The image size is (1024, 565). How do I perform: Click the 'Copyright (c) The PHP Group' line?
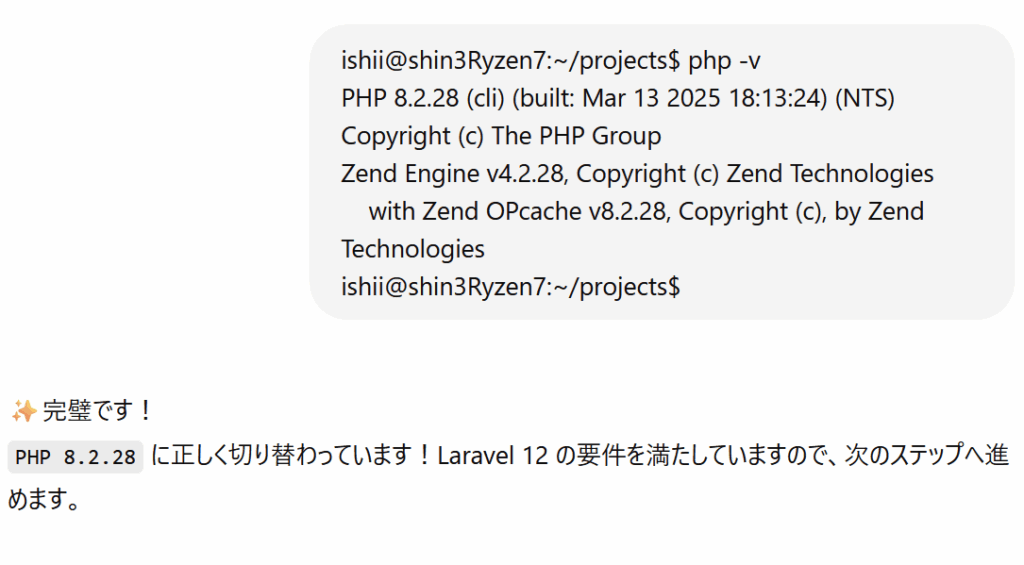[x=501, y=136]
